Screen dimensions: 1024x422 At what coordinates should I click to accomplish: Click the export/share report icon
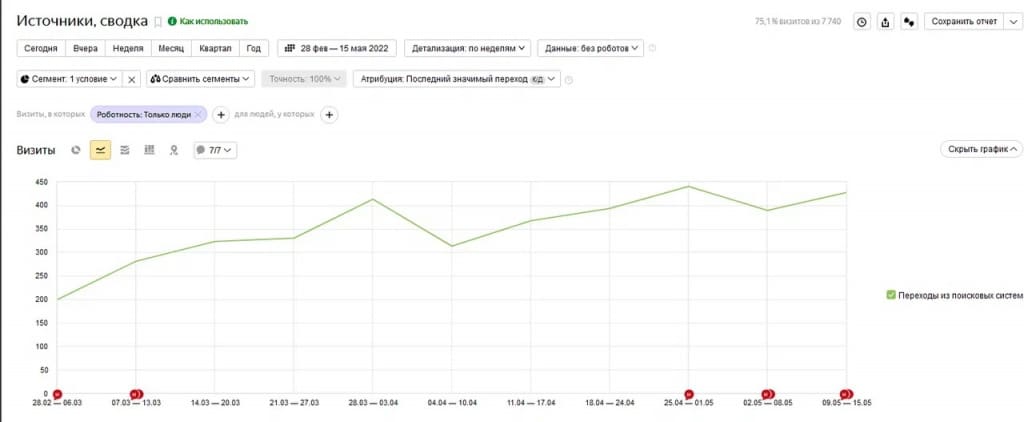885,22
